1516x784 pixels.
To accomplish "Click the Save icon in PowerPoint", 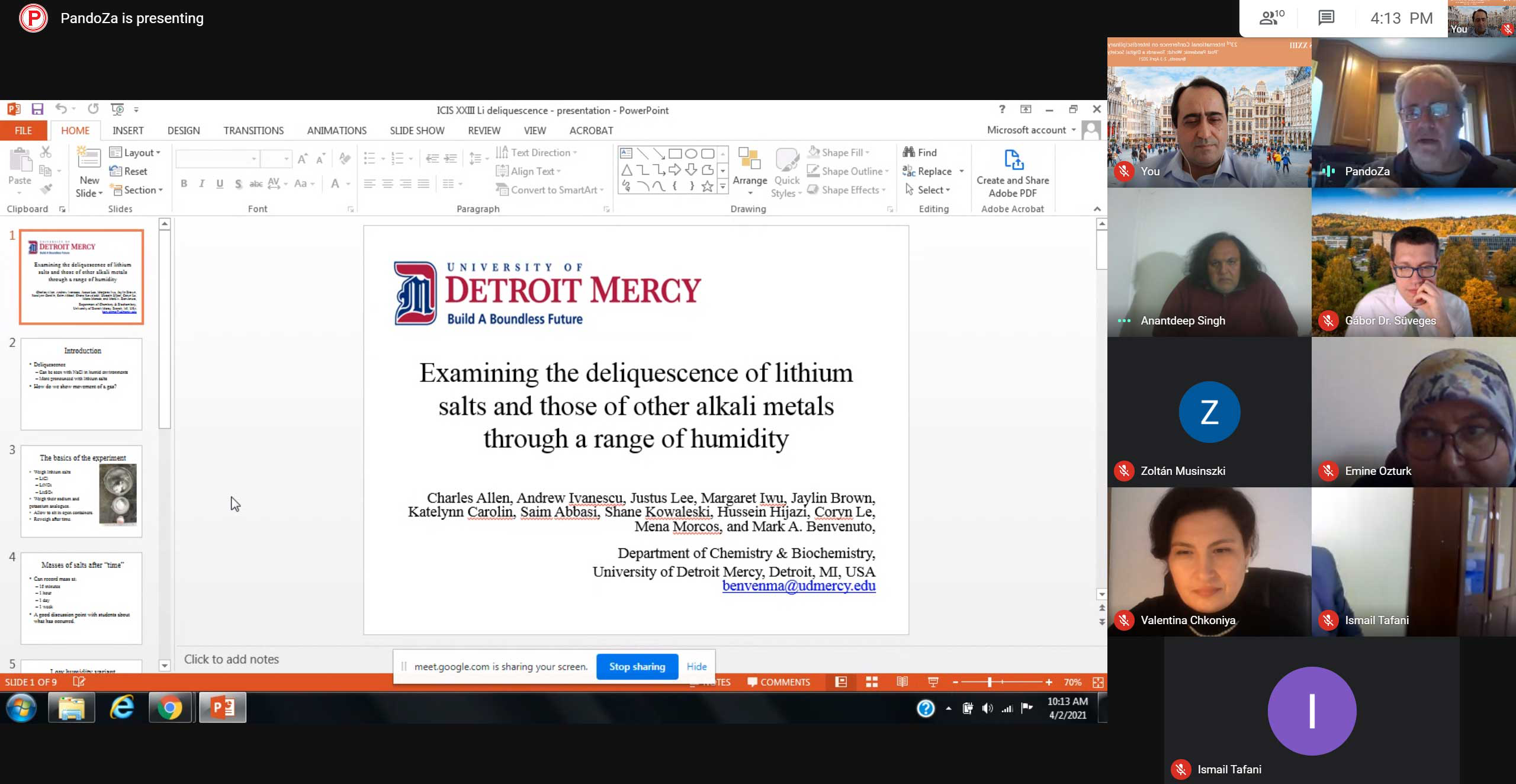I will [x=37, y=109].
